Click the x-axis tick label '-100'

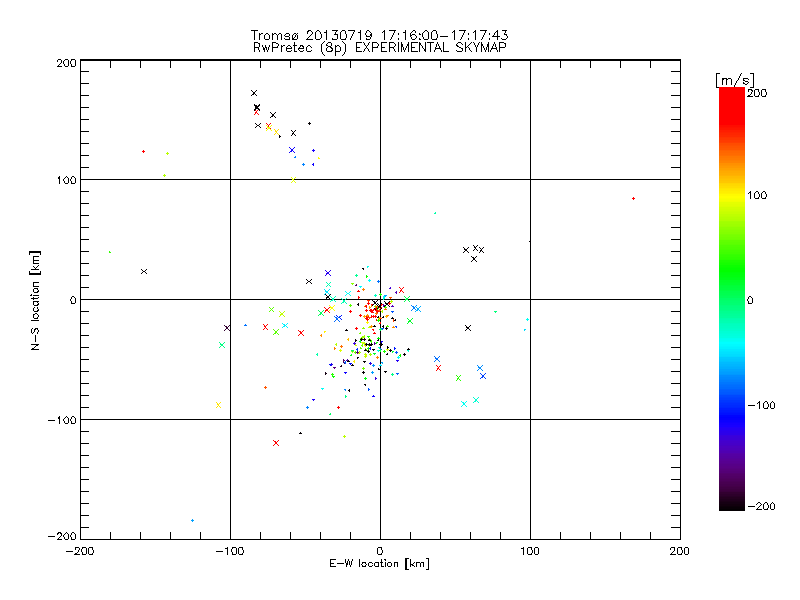(x=230, y=551)
